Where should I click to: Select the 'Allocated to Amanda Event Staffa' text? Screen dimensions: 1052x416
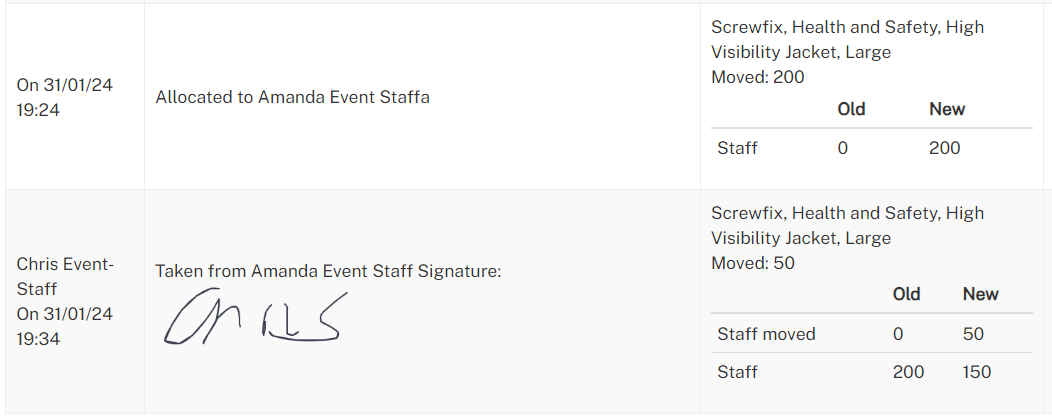(x=293, y=97)
